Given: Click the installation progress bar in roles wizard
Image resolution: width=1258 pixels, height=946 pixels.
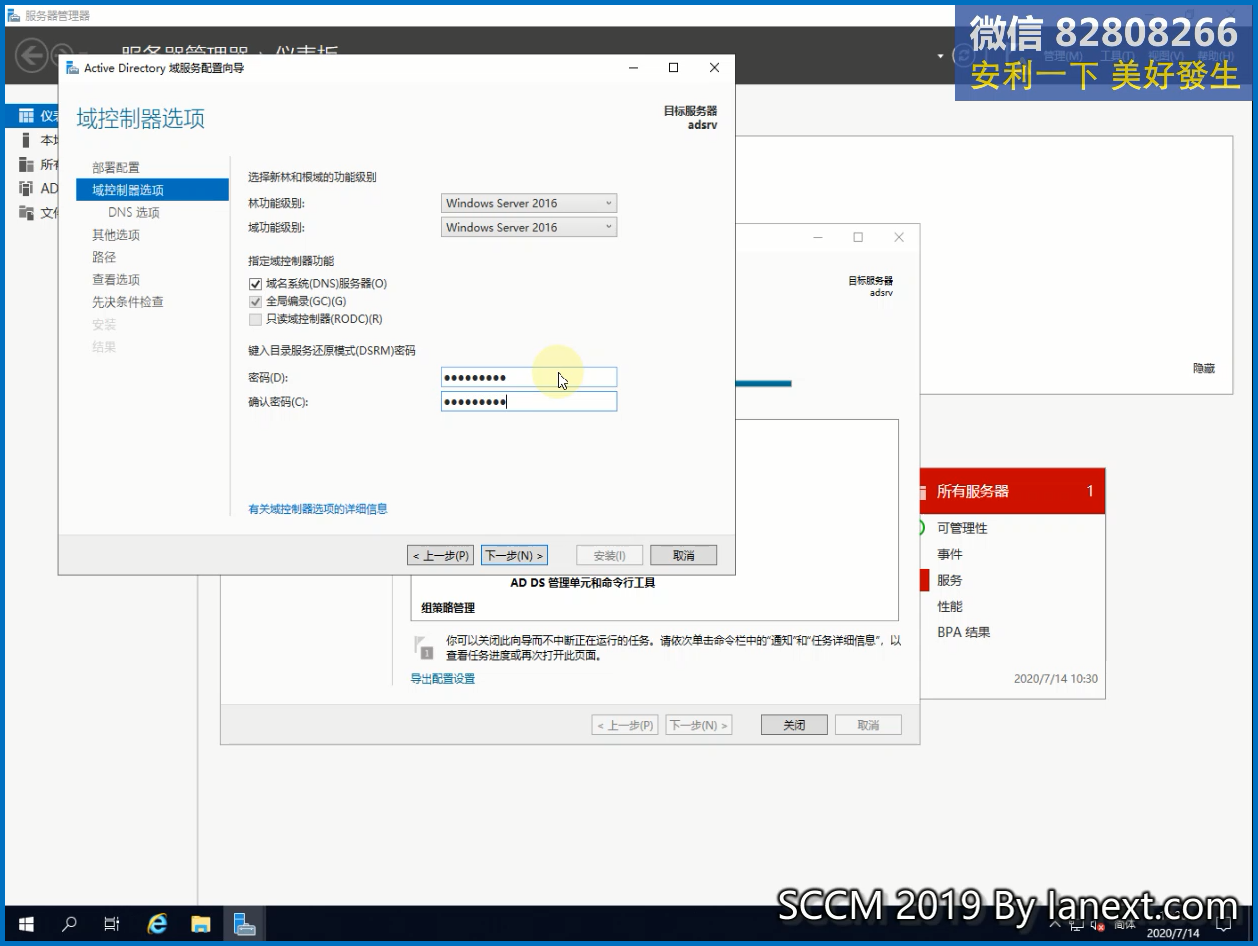Looking at the screenshot, I should (763, 383).
